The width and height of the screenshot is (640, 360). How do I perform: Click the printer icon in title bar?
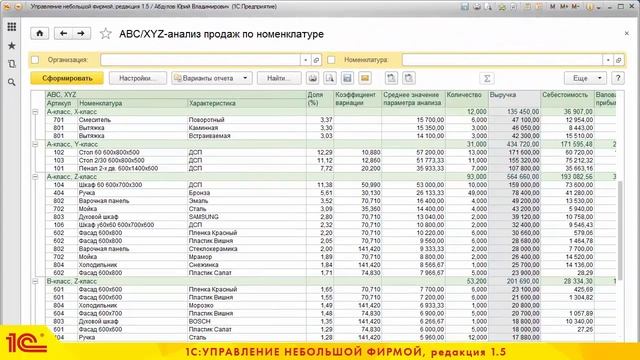pos(476,7)
